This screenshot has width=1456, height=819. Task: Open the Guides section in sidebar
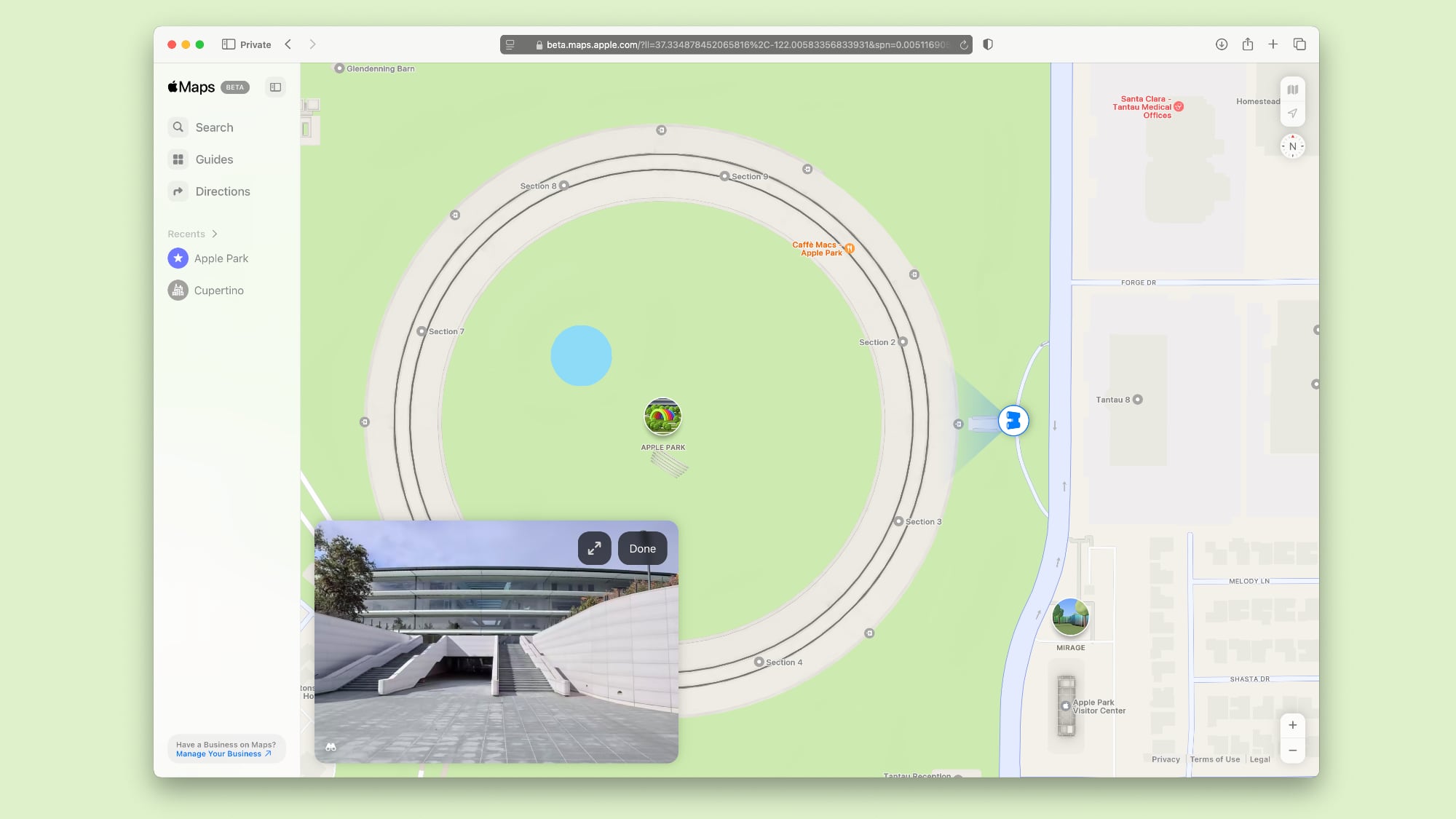coord(214,159)
